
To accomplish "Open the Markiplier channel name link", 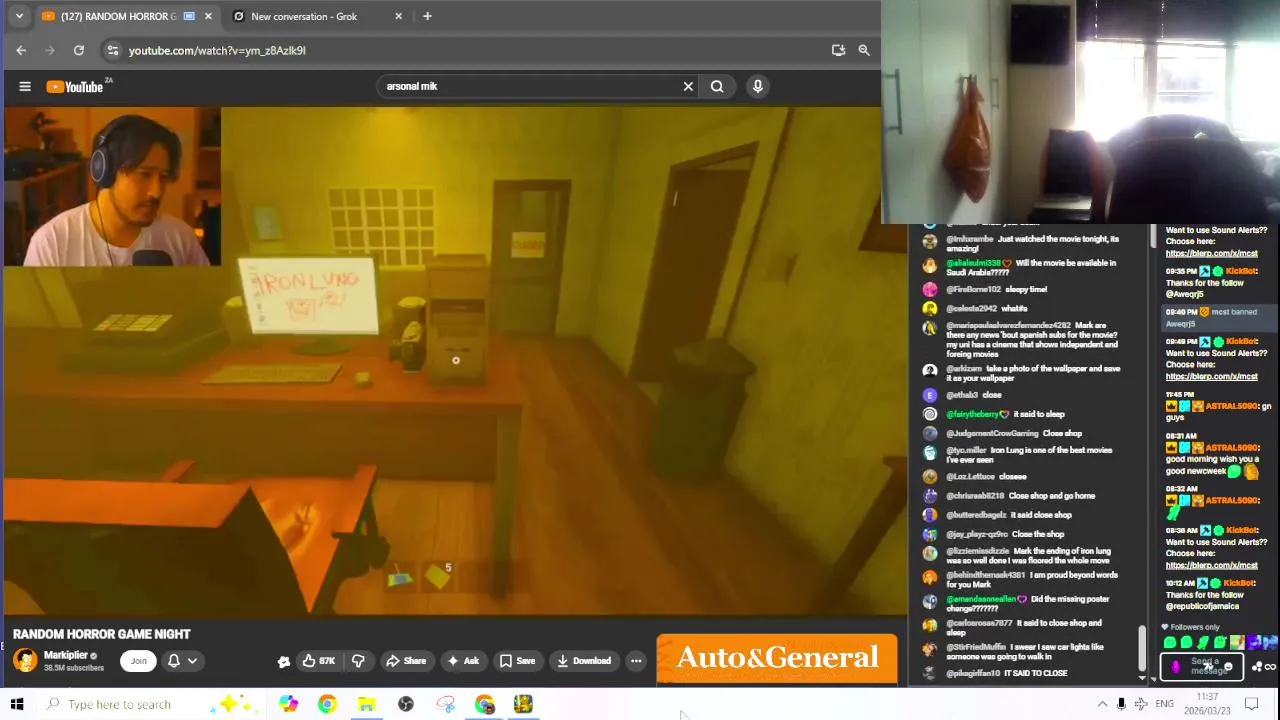I will point(66,655).
